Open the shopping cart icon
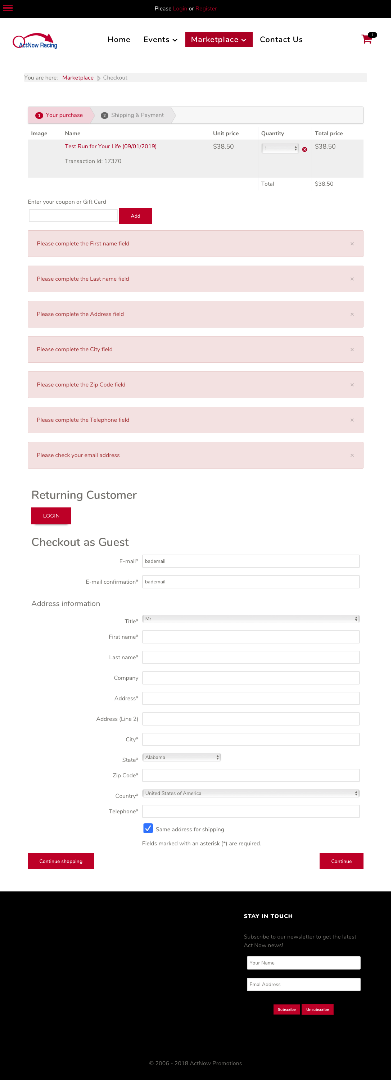This screenshot has width=391, height=1080. pos(367,39)
